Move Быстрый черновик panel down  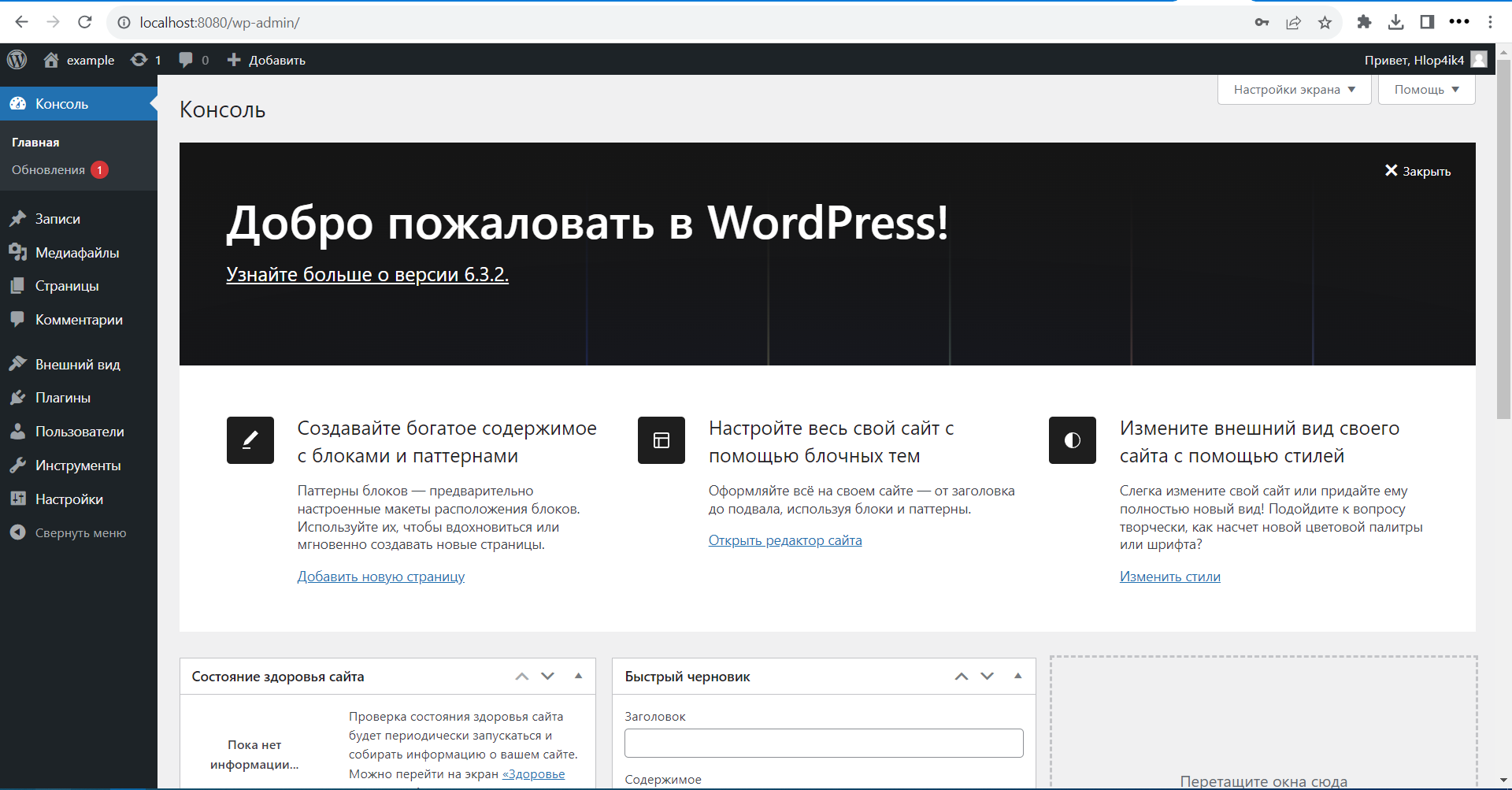coord(988,676)
